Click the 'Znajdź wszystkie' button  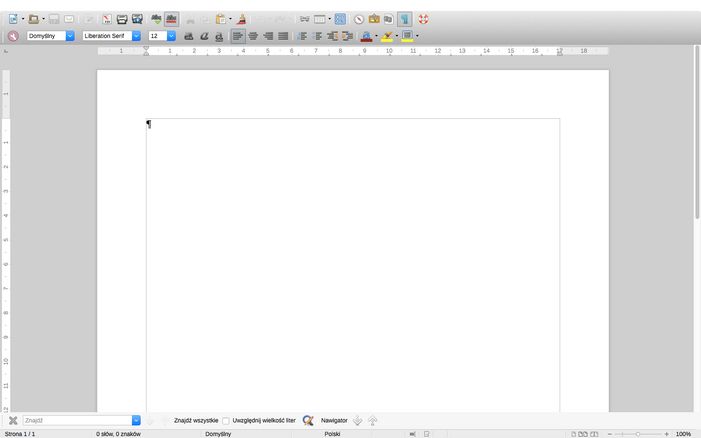[196, 421]
